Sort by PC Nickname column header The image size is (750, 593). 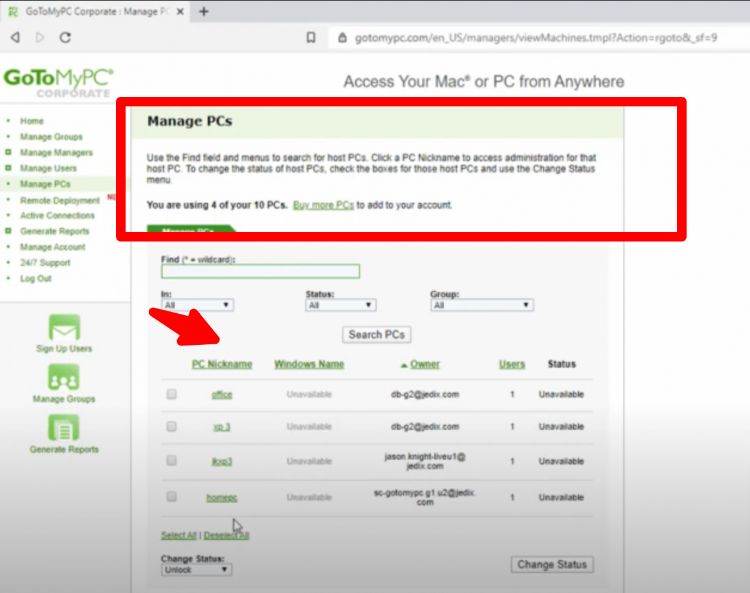click(222, 364)
